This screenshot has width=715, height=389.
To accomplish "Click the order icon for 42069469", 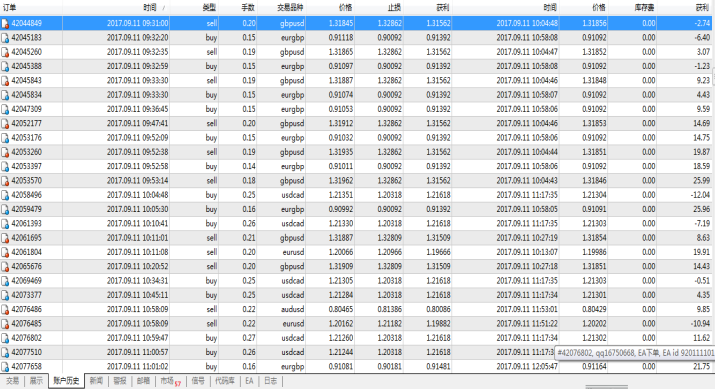I will click(x=5, y=281).
